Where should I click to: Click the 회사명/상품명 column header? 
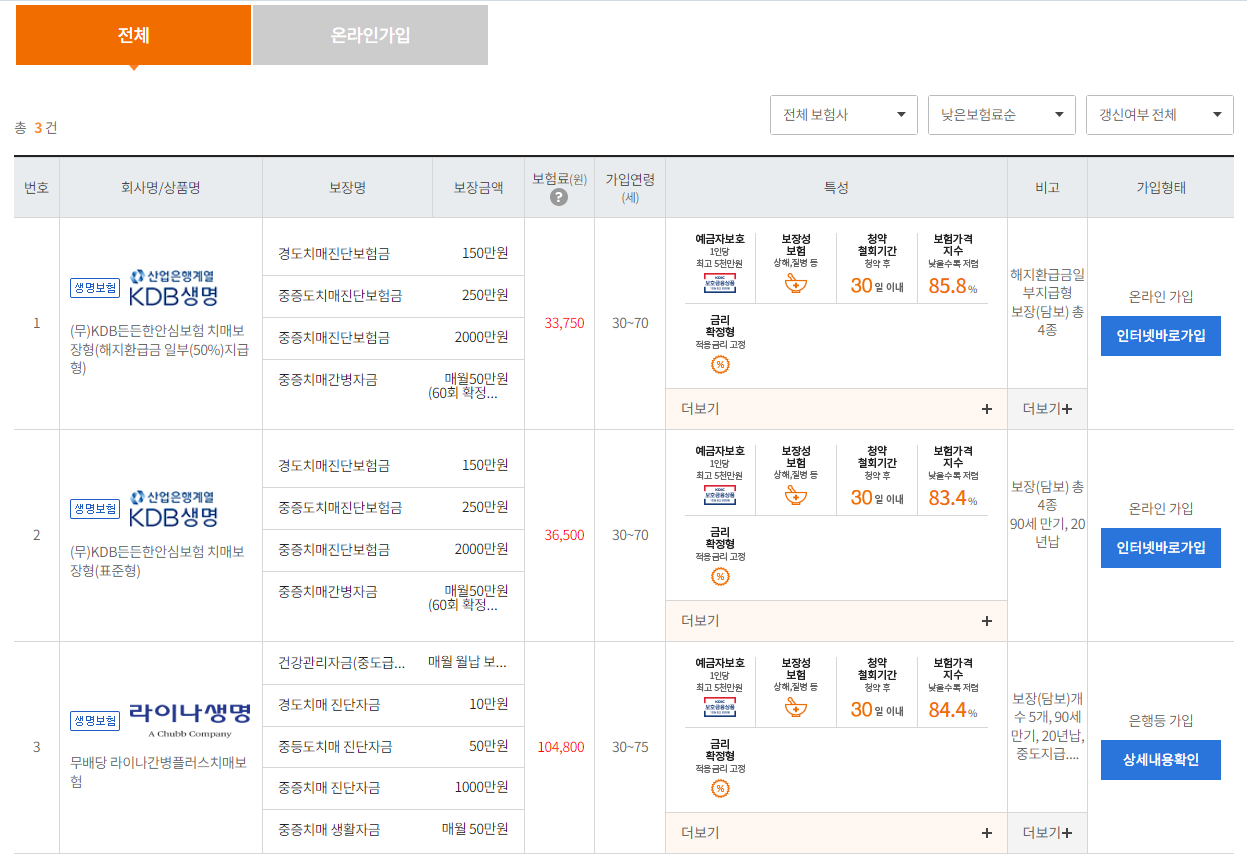(161, 187)
